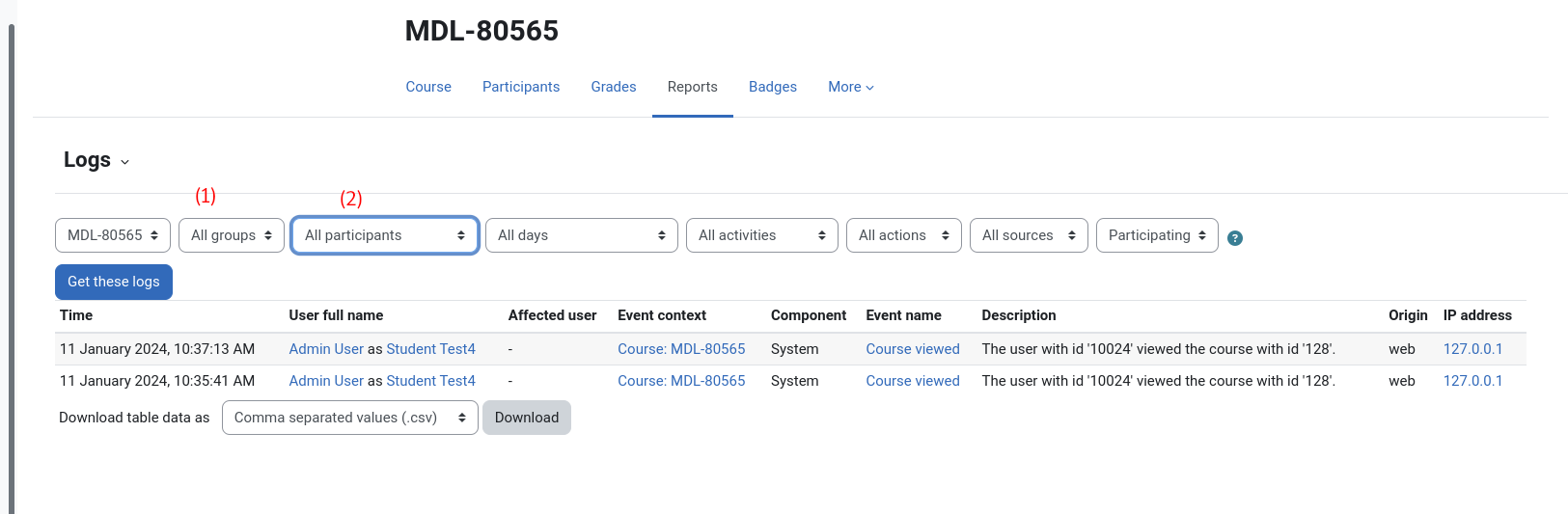Click the MDL-80565 page heading

tap(481, 31)
